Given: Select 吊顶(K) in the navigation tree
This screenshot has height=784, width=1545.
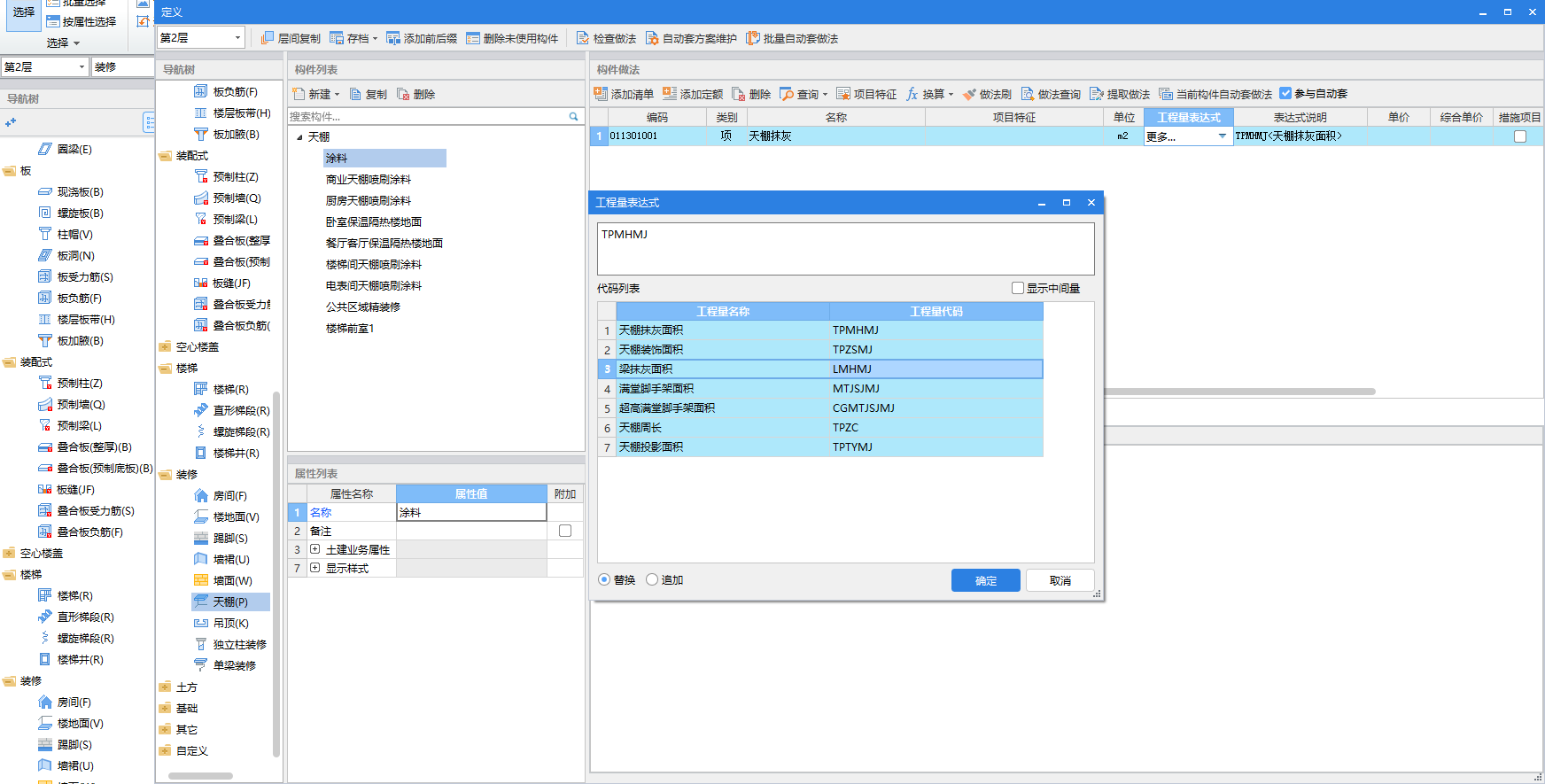Looking at the screenshot, I should pos(230,623).
